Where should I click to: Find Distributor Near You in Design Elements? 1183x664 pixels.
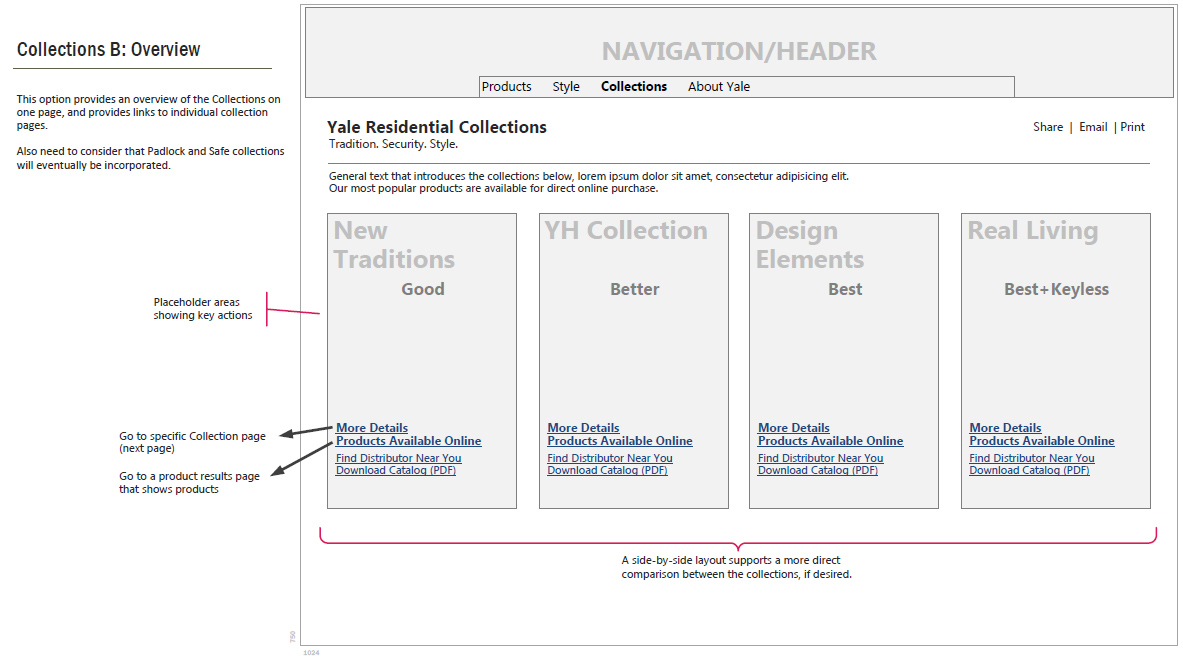point(820,459)
